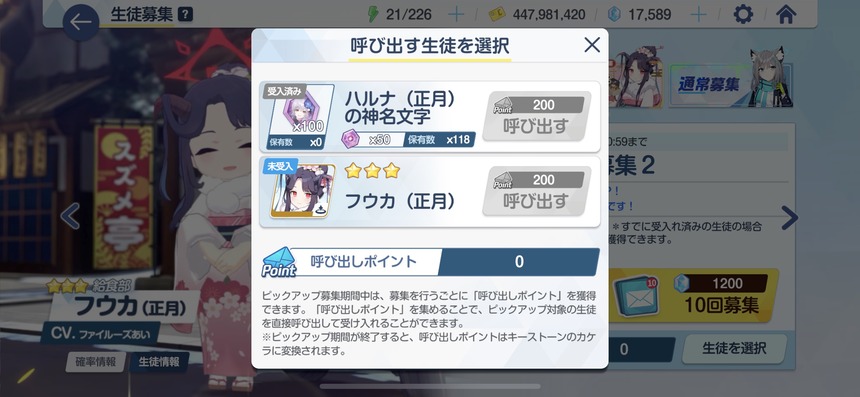Select the ハルナ（正月） eleph item thumbnail
860x397 pixels.
(x=299, y=116)
